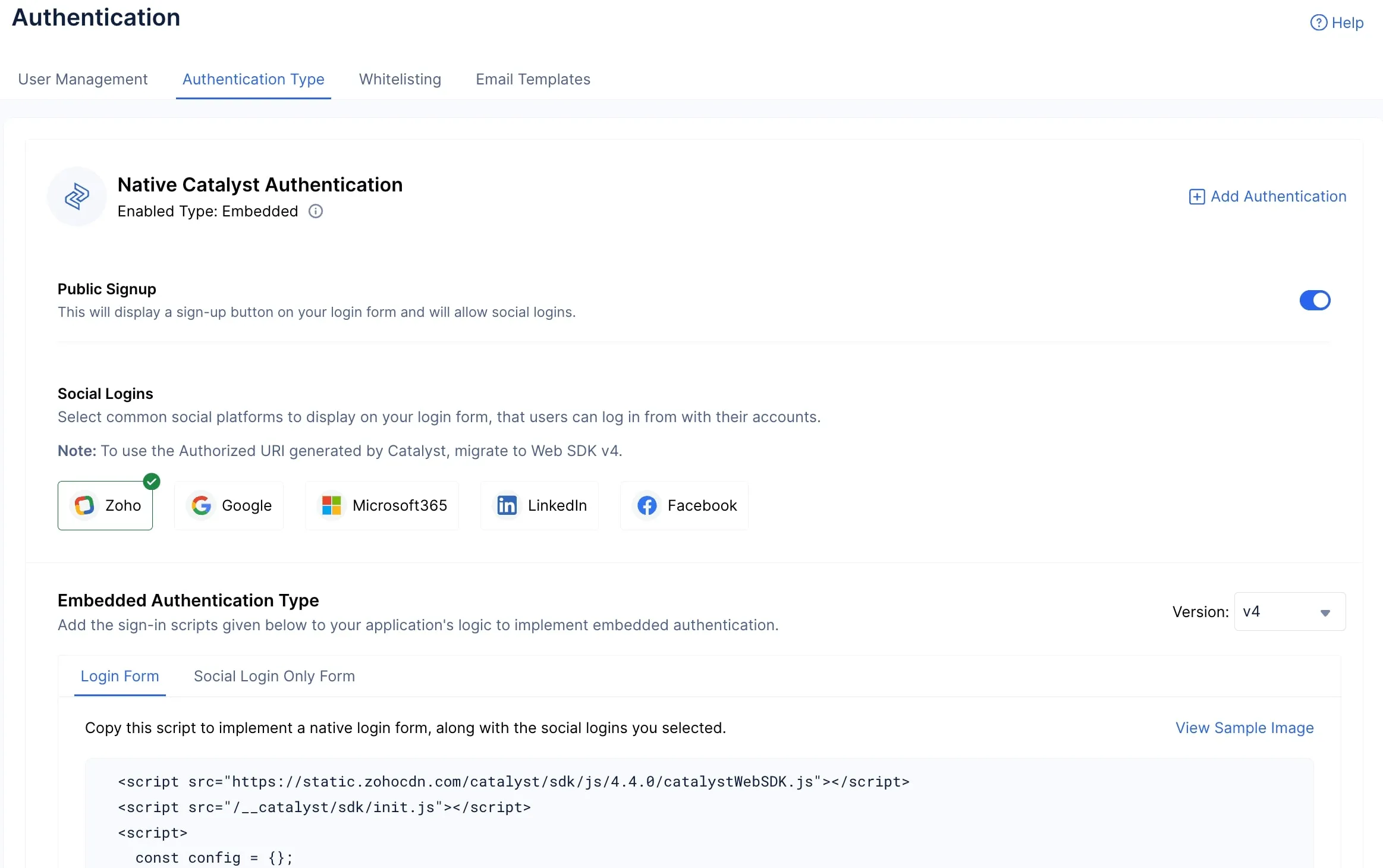Image resolution: width=1383 pixels, height=868 pixels.
Task: Open the Whitelisting tab
Action: 400,79
